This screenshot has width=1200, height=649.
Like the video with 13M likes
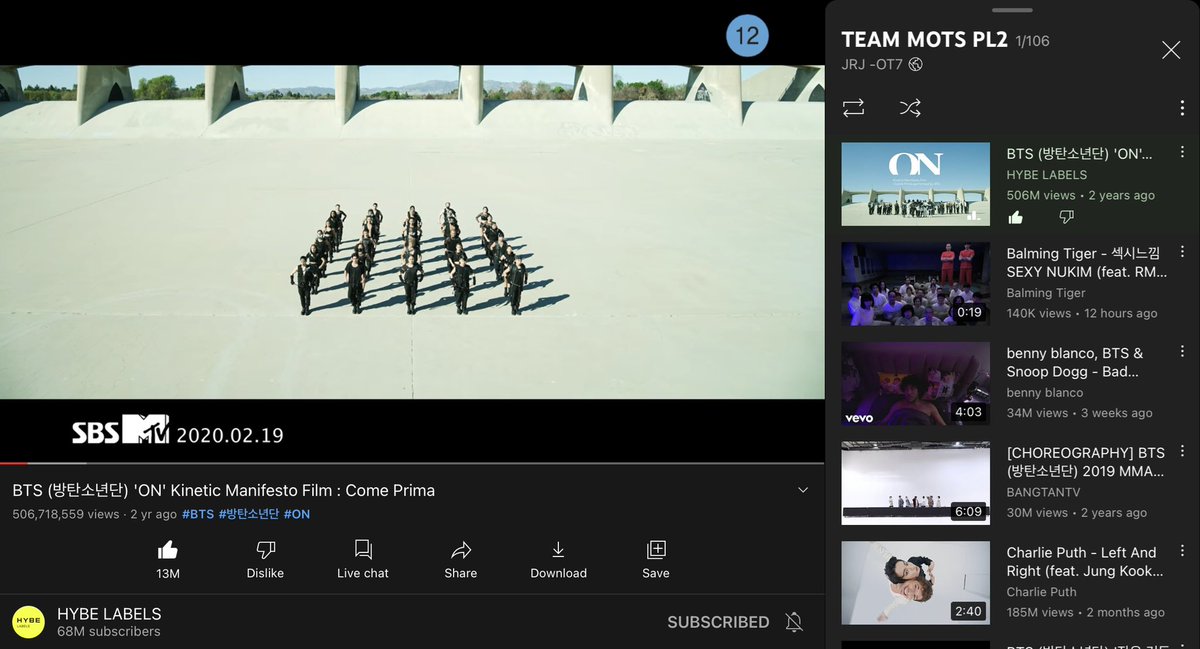point(168,550)
